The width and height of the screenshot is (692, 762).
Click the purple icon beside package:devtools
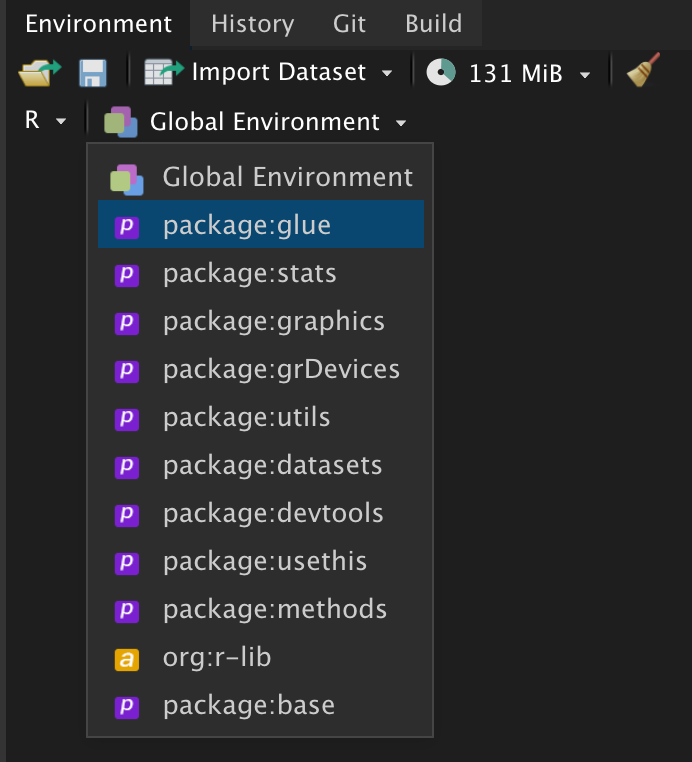127,515
